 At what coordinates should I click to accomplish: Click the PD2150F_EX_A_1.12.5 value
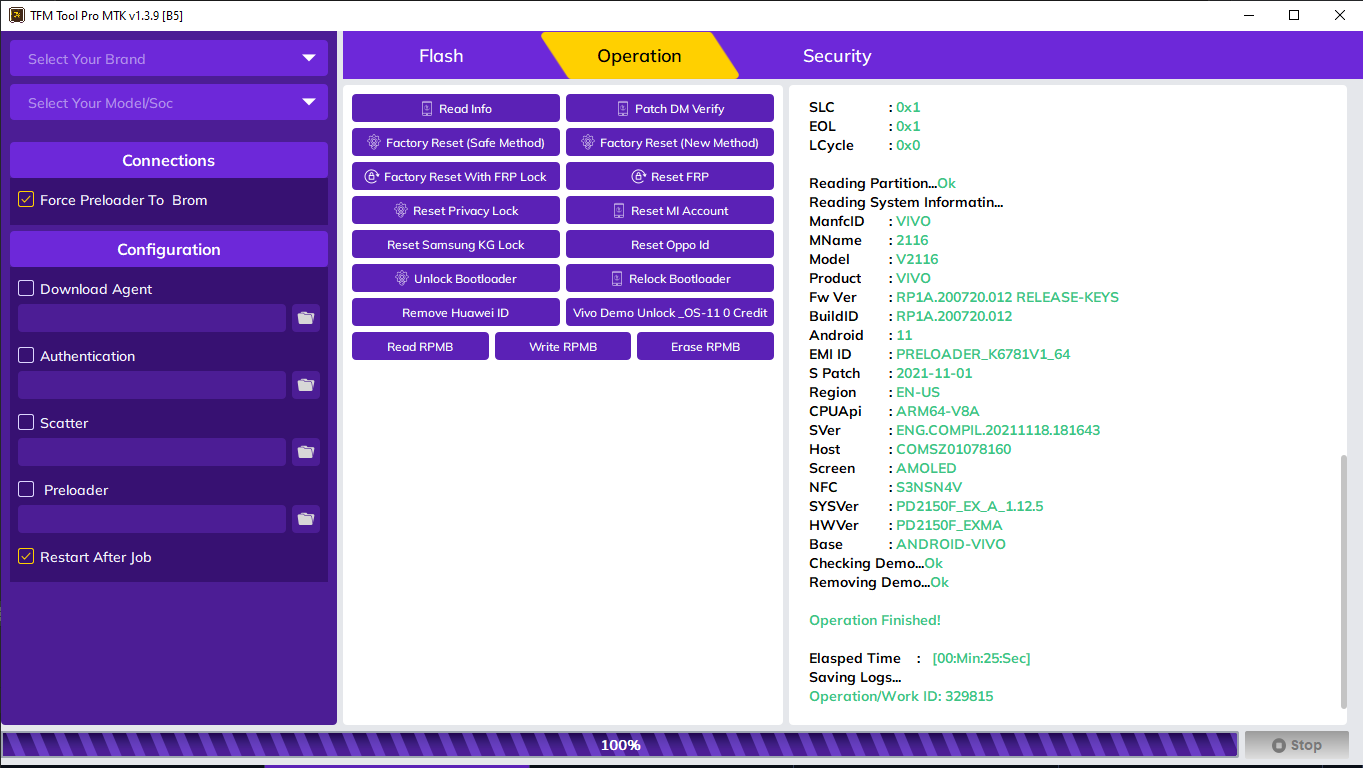pyautogui.click(x=970, y=506)
